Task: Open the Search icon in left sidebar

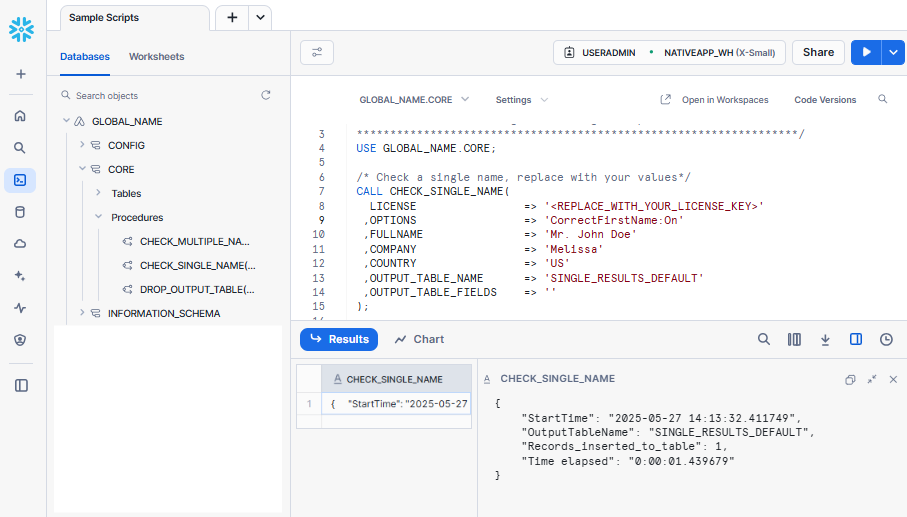Action: (20, 148)
